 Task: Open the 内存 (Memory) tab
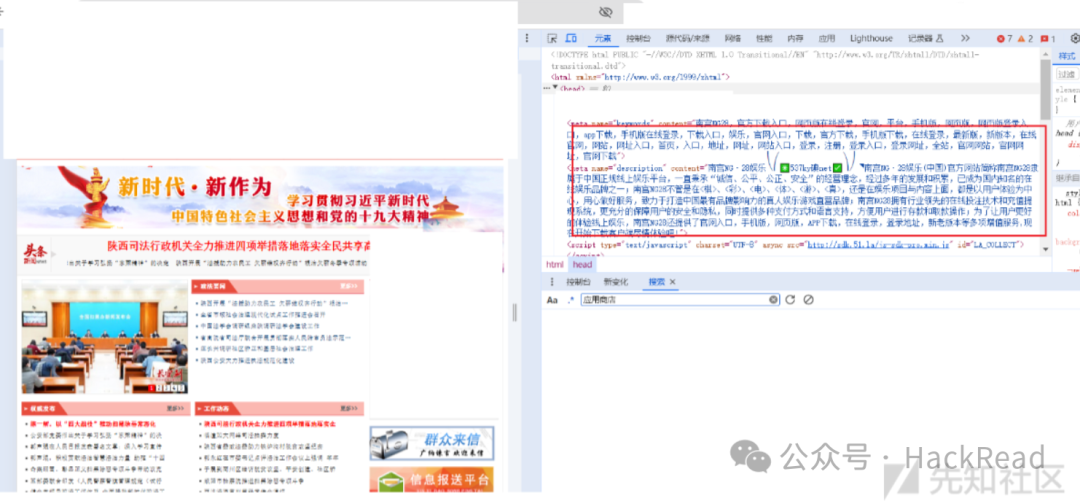(x=796, y=39)
